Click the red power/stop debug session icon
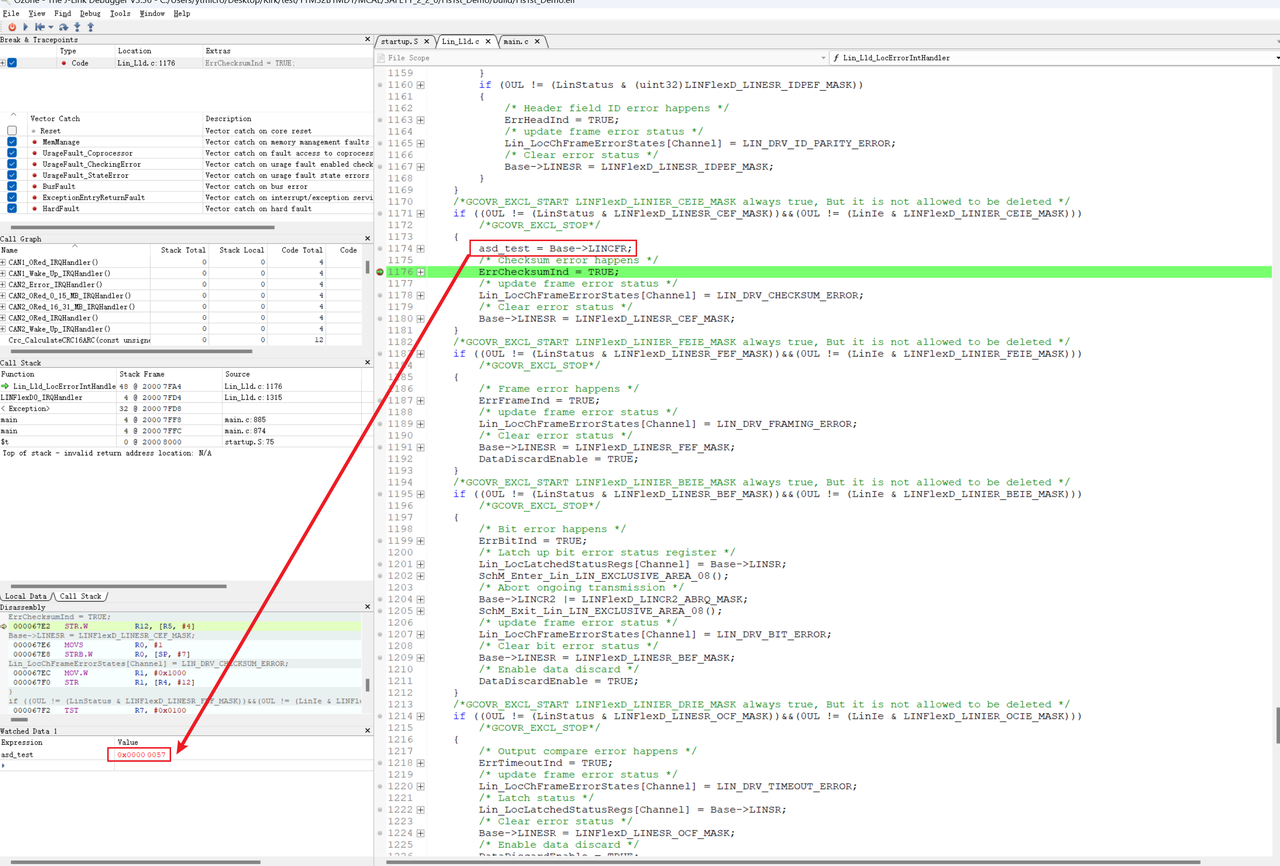The width and height of the screenshot is (1280, 866). point(12,27)
